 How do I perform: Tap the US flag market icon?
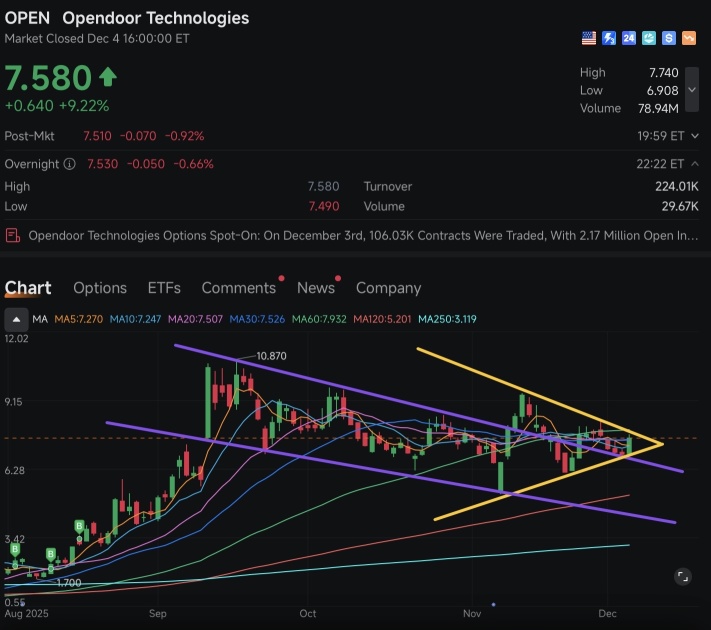(589, 38)
